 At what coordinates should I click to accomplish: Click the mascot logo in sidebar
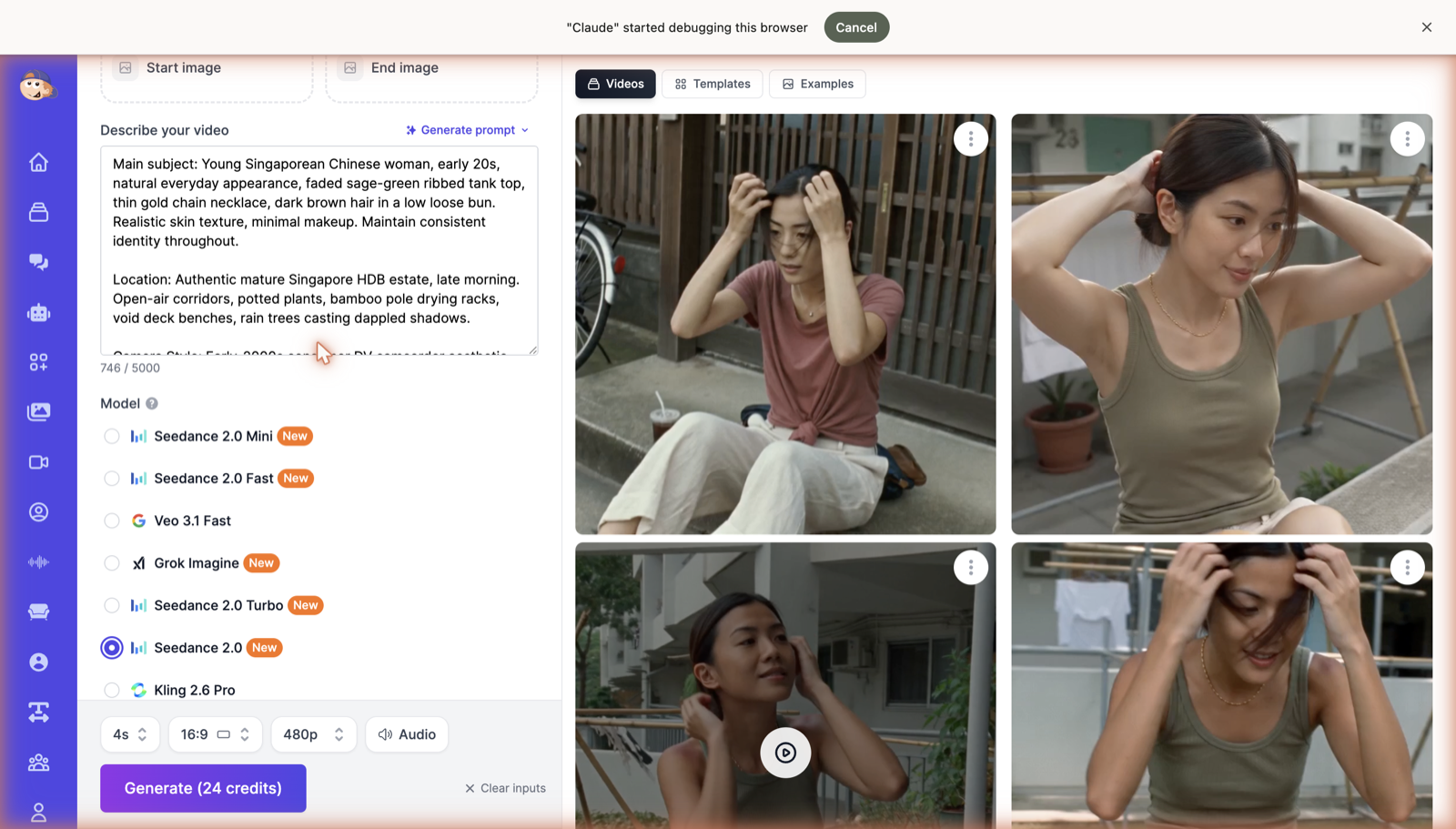click(x=38, y=86)
